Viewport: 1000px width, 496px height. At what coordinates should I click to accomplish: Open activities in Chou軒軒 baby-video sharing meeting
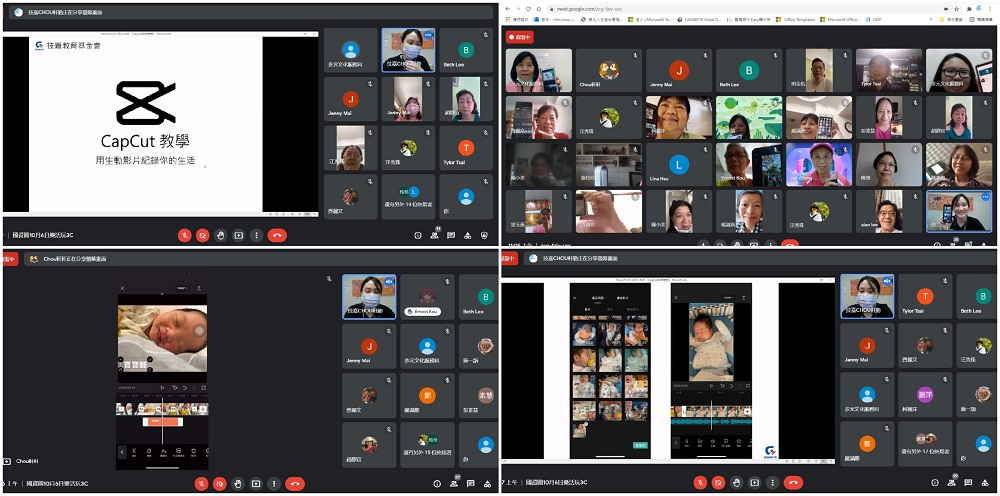click(x=487, y=484)
